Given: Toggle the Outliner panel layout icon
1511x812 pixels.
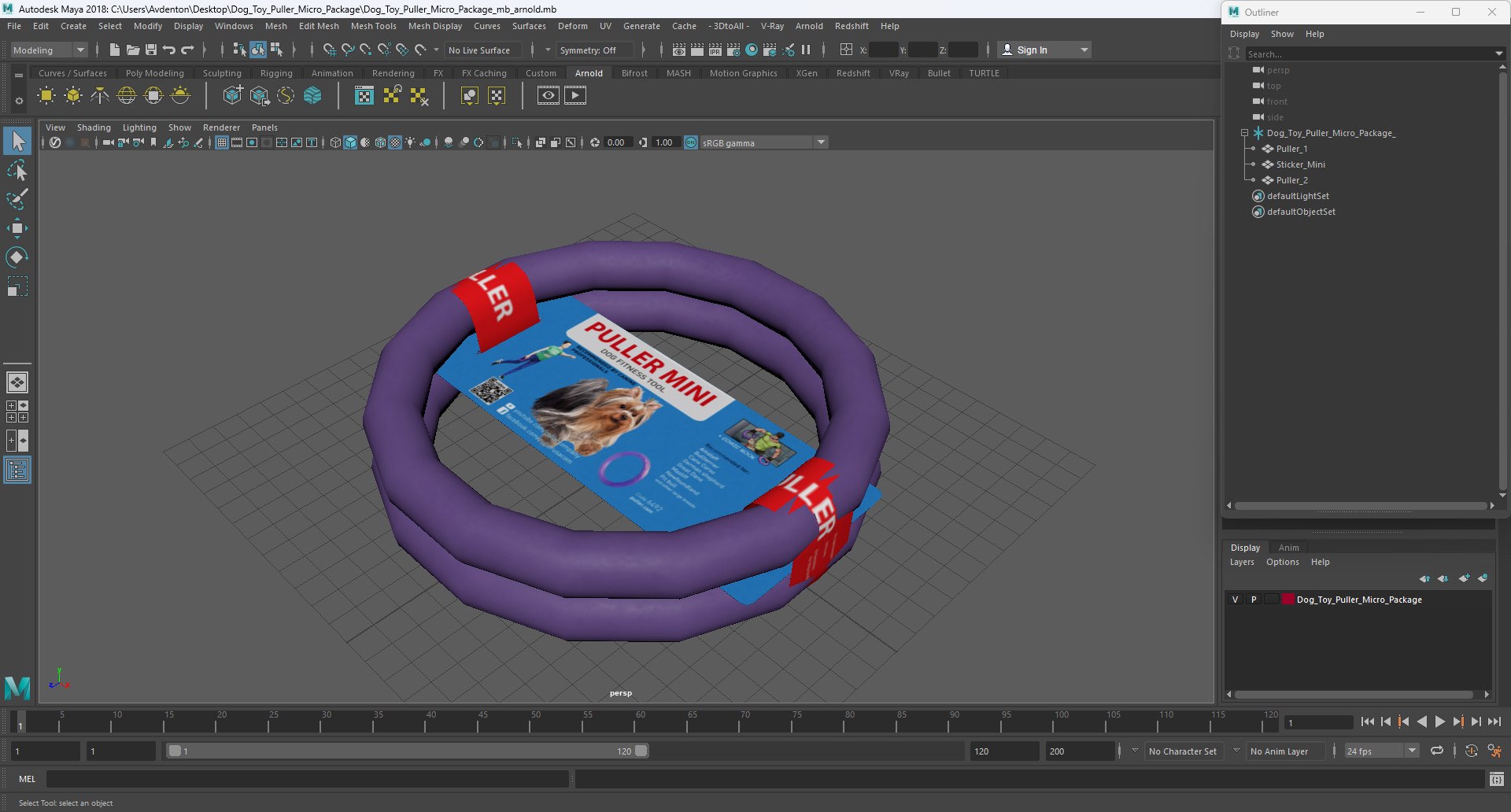Looking at the screenshot, I should (x=17, y=471).
